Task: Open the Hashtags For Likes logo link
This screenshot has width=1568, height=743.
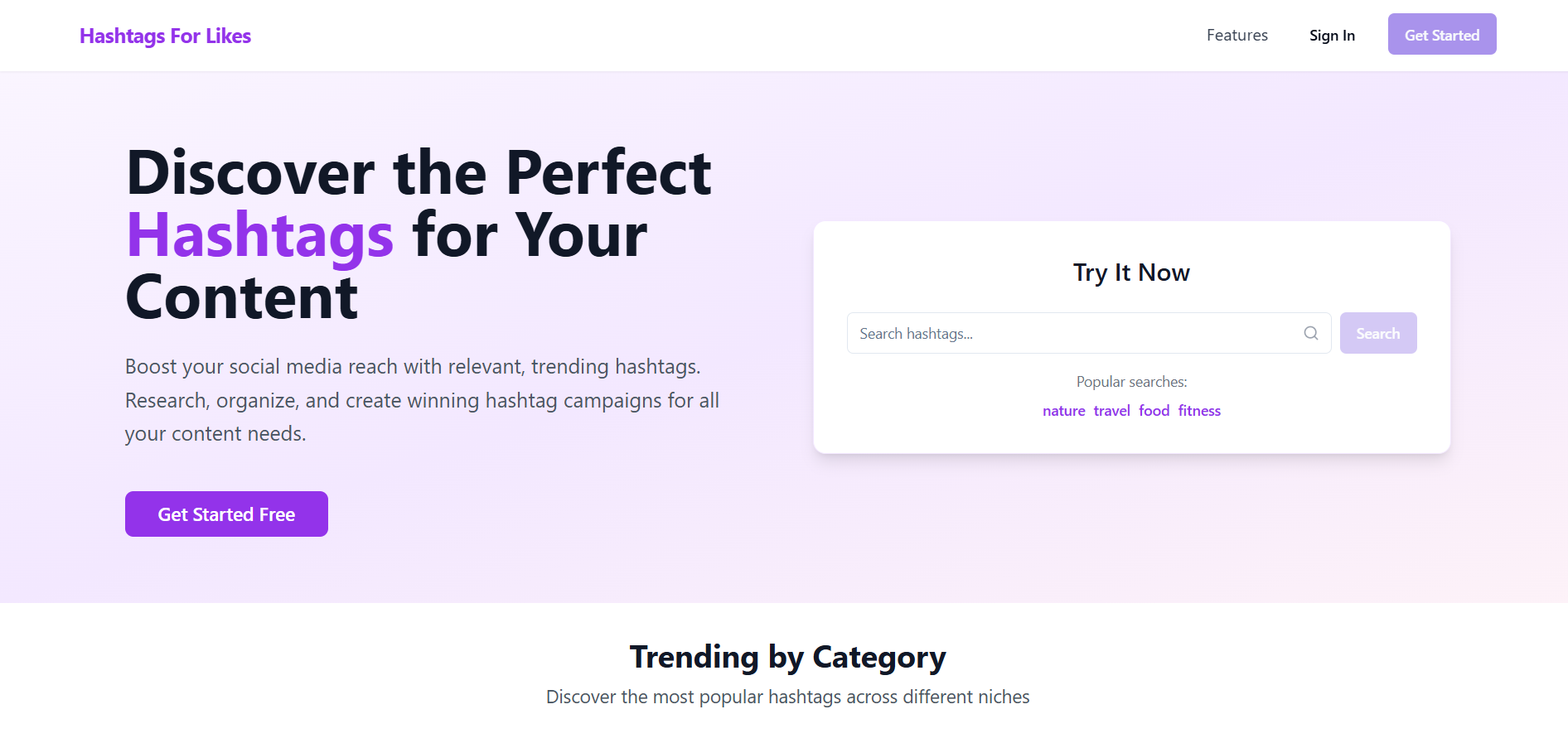Action: pos(165,36)
